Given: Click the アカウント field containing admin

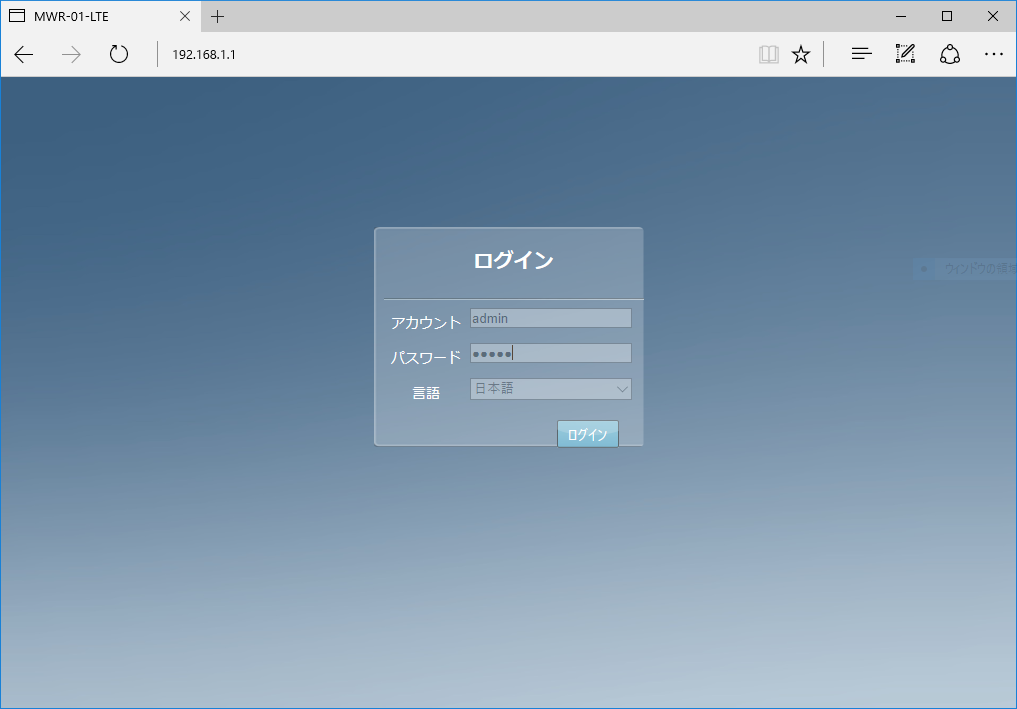Looking at the screenshot, I should (550, 318).
